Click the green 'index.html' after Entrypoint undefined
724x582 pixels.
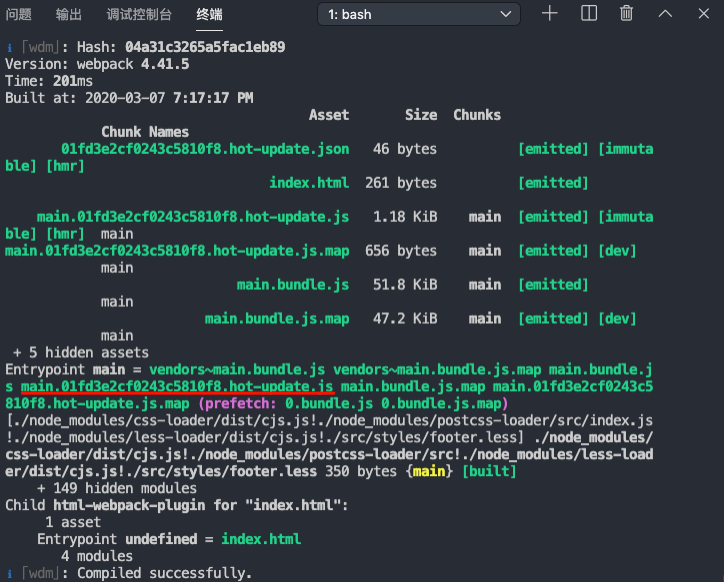(261, 540)
